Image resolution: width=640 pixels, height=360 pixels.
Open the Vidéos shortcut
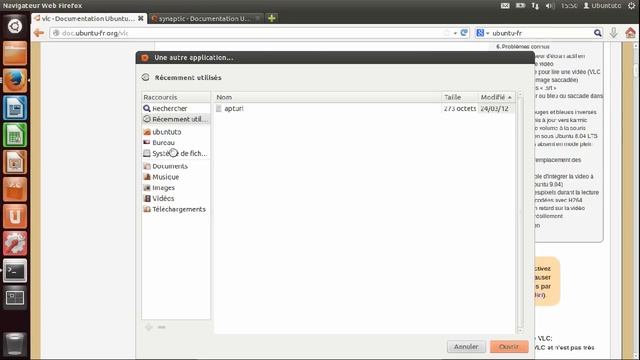(x=176, y=198)
